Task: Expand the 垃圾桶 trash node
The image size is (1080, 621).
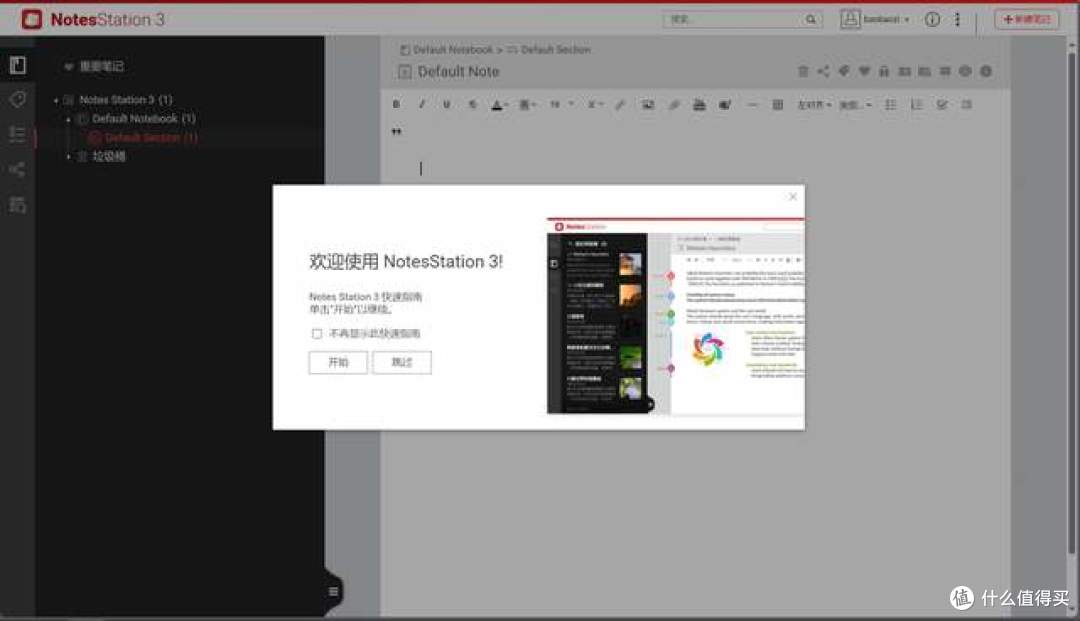Action: tap(68, 157)
